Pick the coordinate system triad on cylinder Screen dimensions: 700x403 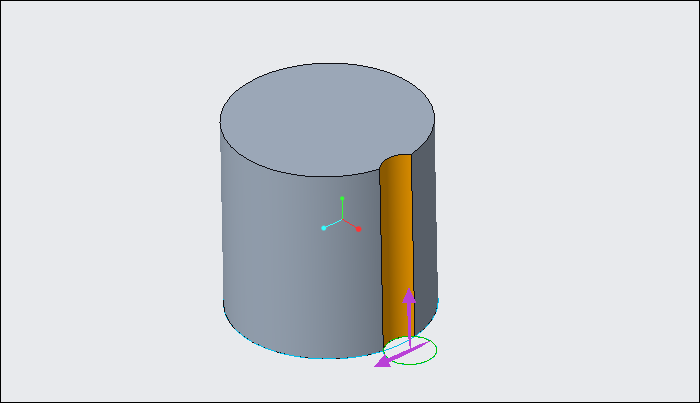pos(342,215)
